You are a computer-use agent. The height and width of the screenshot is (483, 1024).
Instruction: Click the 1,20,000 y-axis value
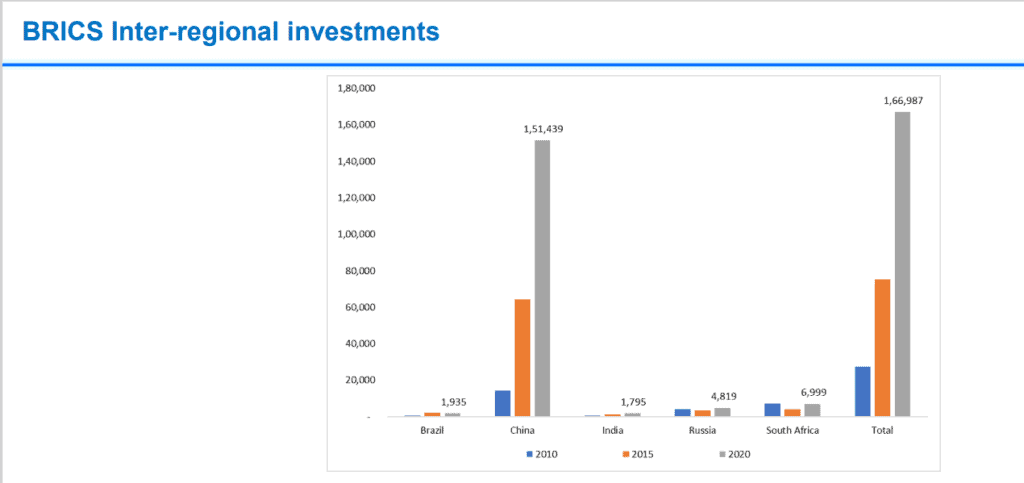pyautogui.click(x=356, y=198)
